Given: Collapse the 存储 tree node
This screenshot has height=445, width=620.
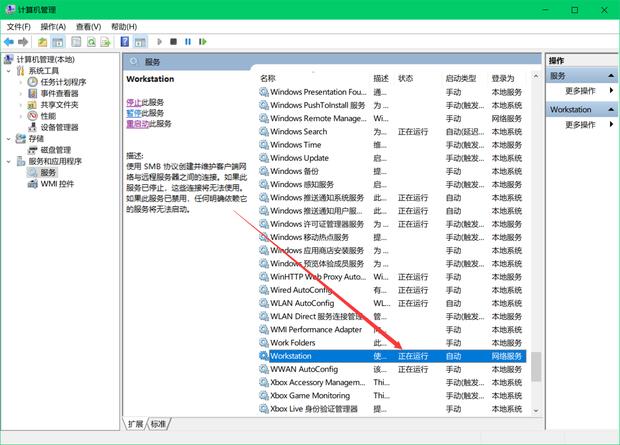Looking at the screenshot, I should click(9, 139).
